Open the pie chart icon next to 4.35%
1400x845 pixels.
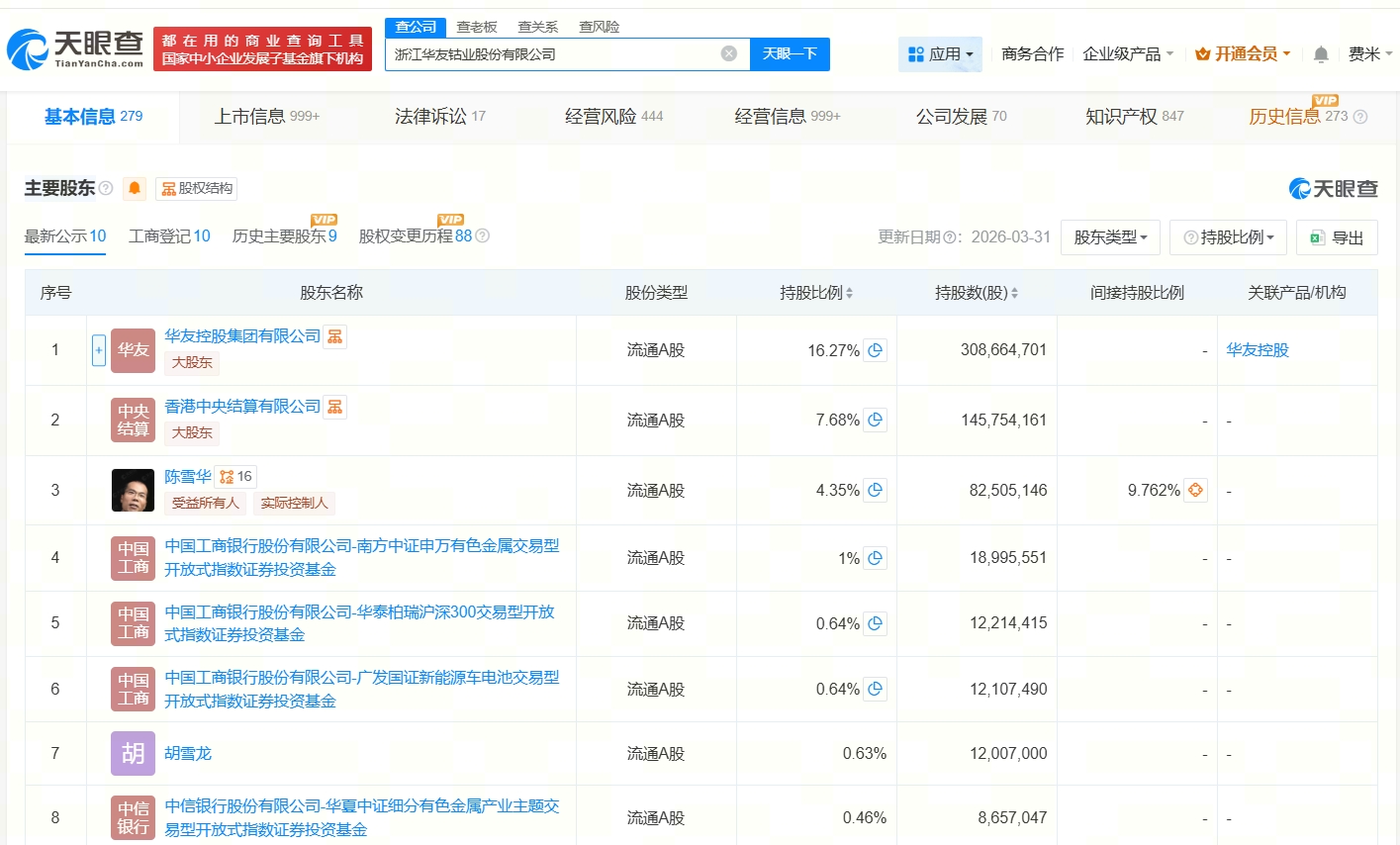click(x=875, y=491)
